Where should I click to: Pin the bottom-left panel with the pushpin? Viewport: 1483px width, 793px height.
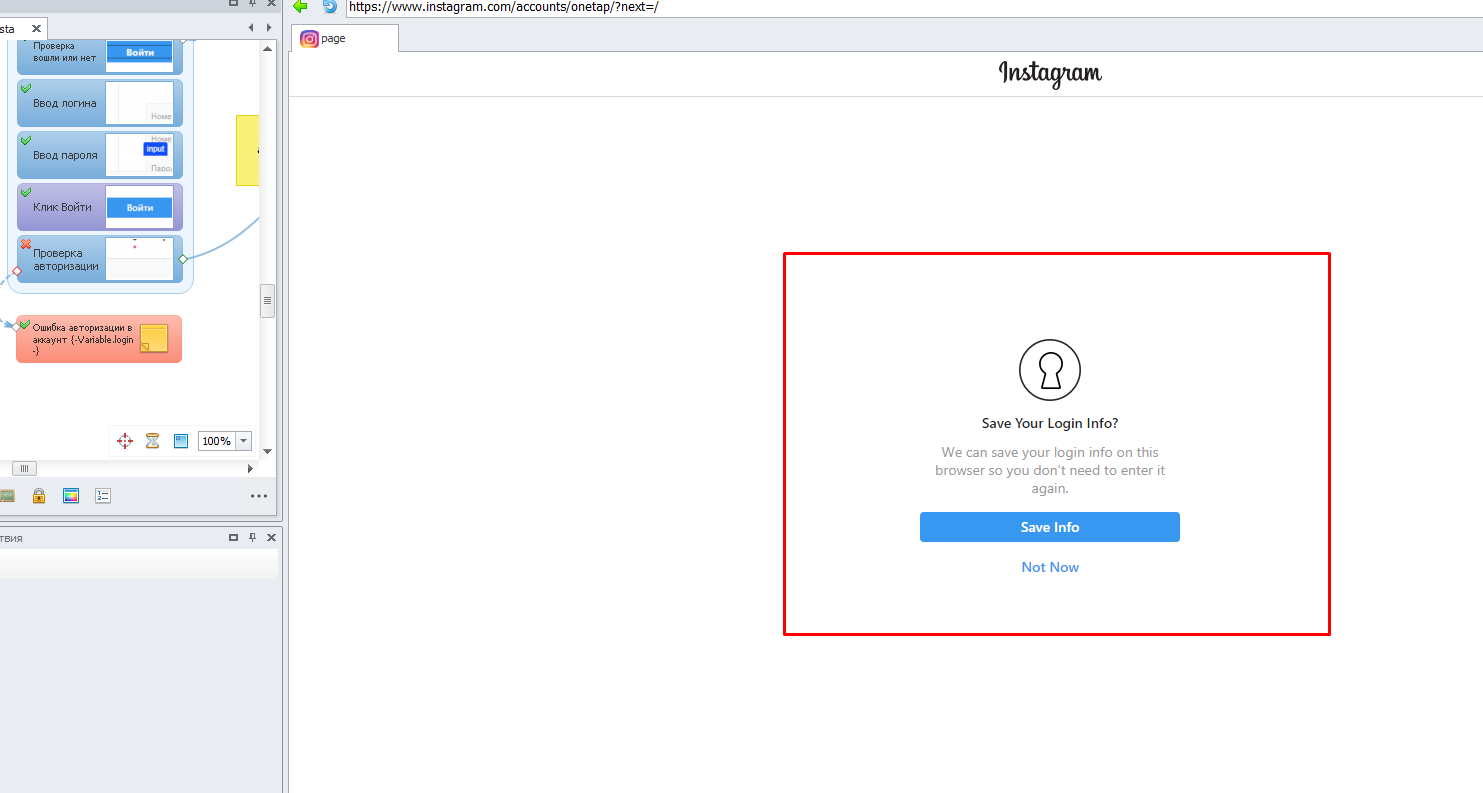coord(252,538)
